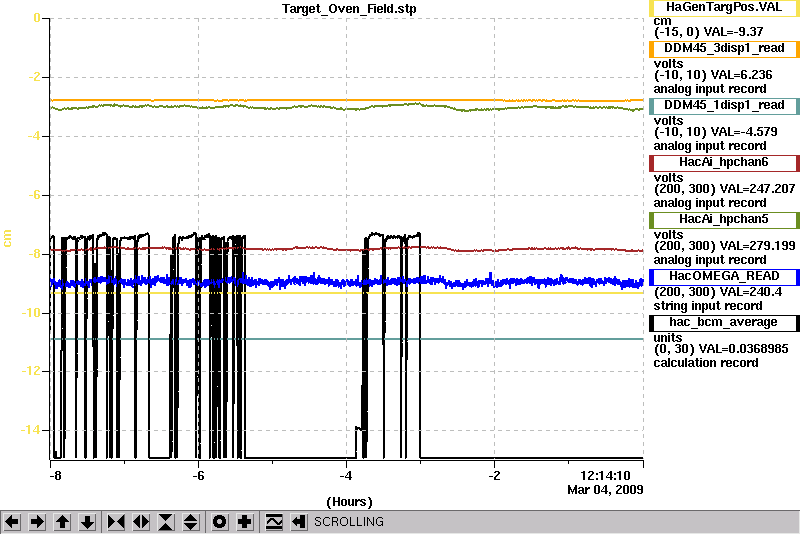Screen dimensions: 800x534
Task: Click the Mar 04, 2009 date label
Action: [605, 490]
